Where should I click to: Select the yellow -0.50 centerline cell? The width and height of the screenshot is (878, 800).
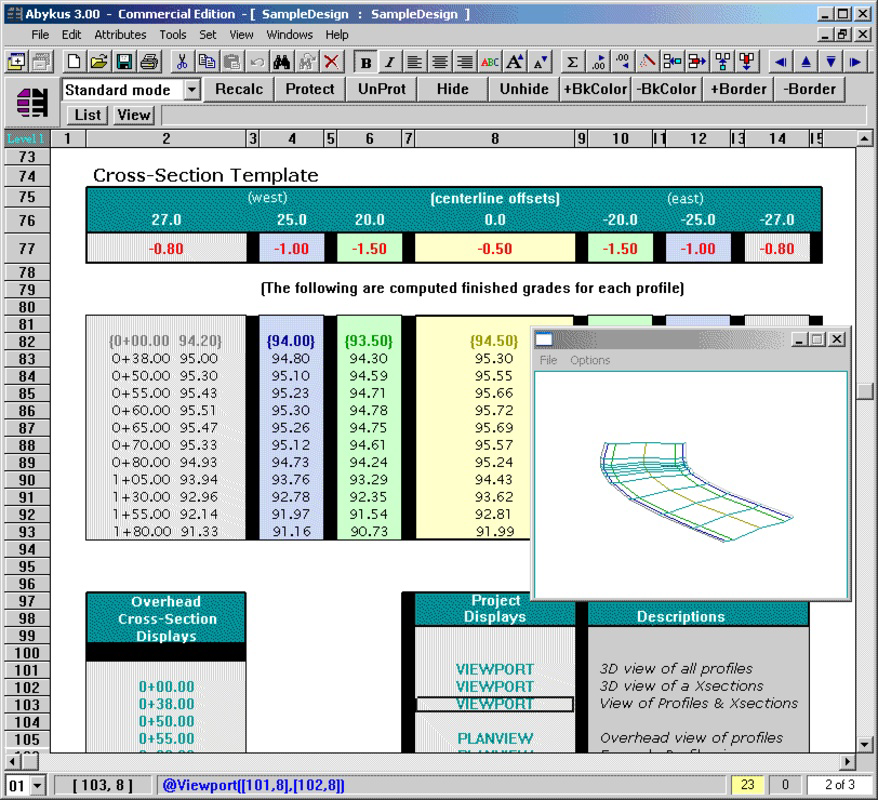coord(495,249)
